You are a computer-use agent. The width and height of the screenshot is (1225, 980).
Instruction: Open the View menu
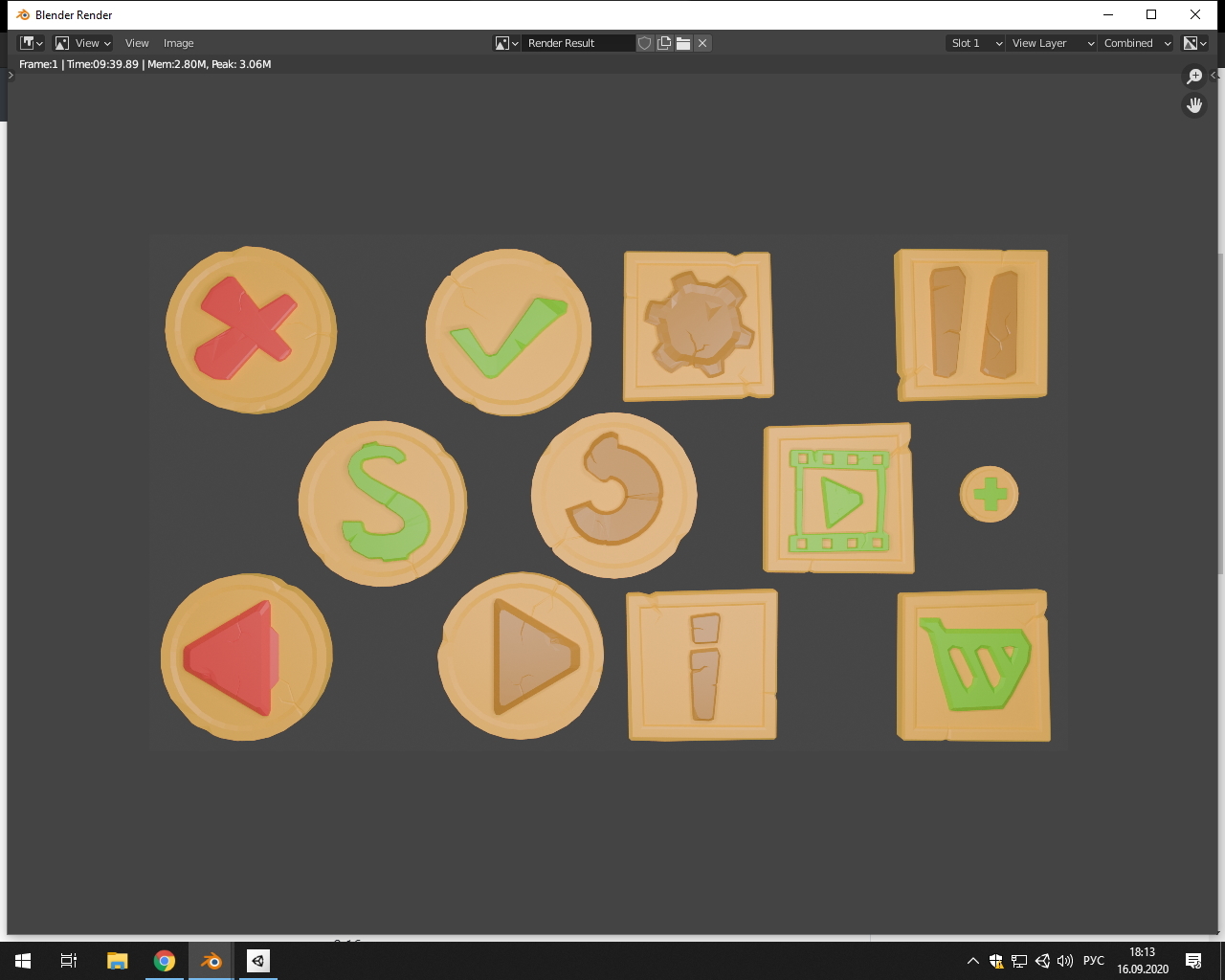tap(137, 43)
